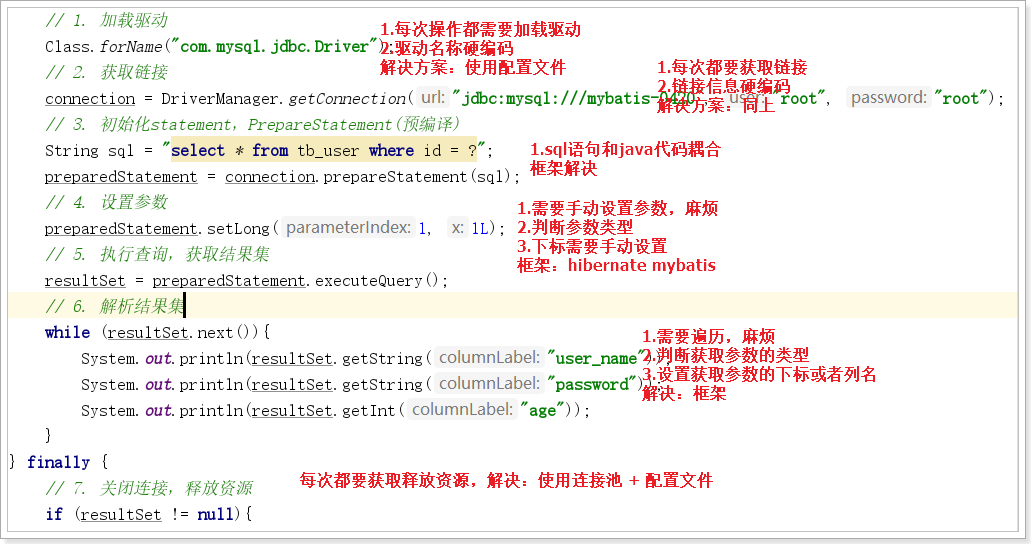Click the "password:" parameter hint
This screenshot has width=1031, height=544.
click(x=888, y=97)
